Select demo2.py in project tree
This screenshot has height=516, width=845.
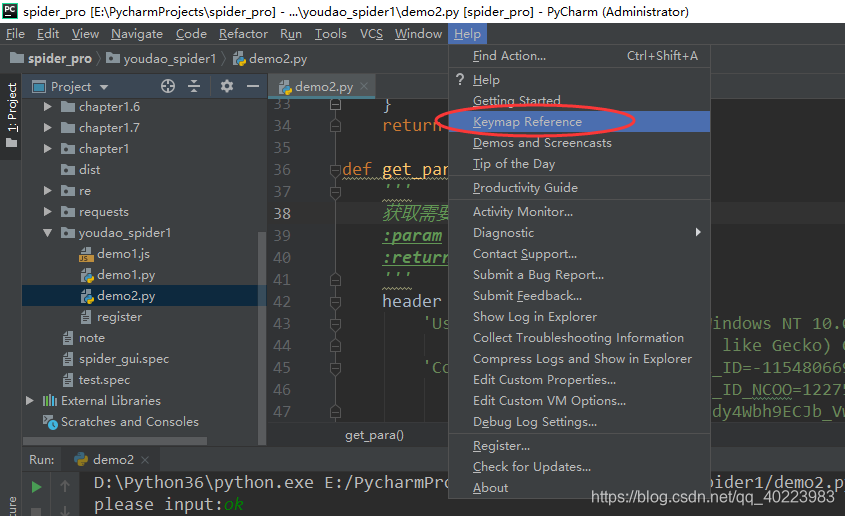pos(126,296)
